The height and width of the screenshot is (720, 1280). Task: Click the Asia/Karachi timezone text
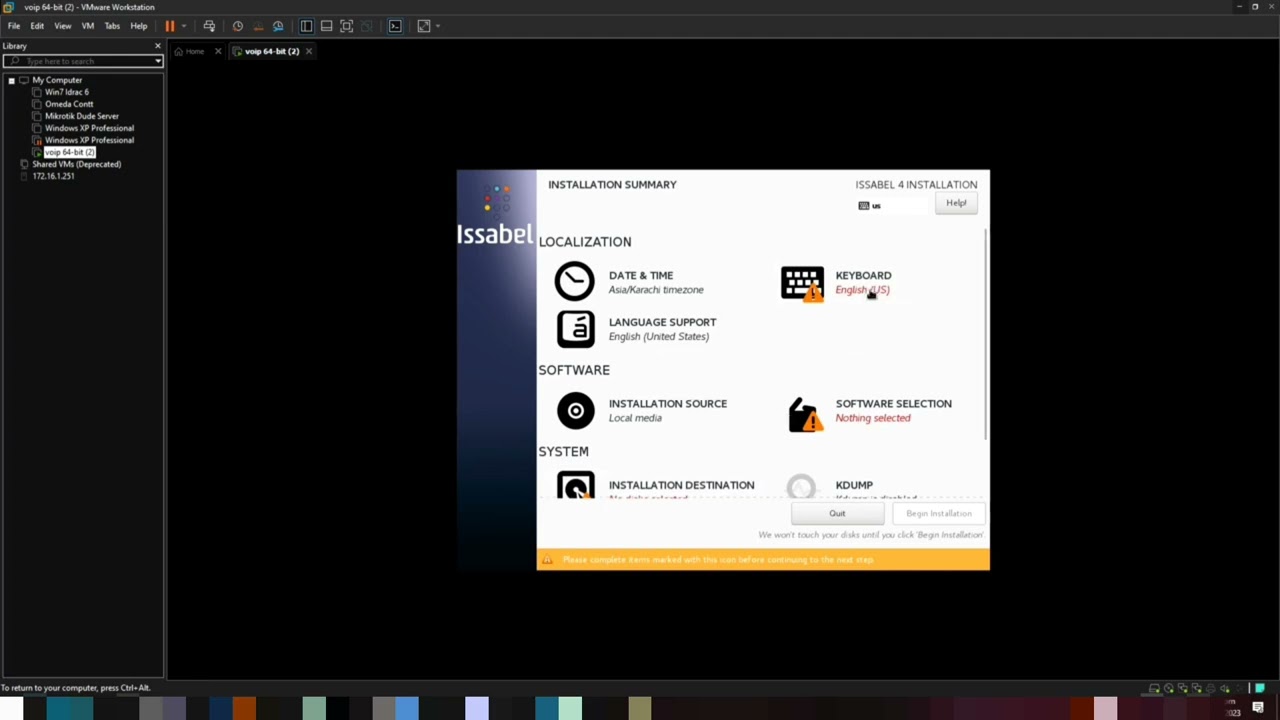point(656,290)
